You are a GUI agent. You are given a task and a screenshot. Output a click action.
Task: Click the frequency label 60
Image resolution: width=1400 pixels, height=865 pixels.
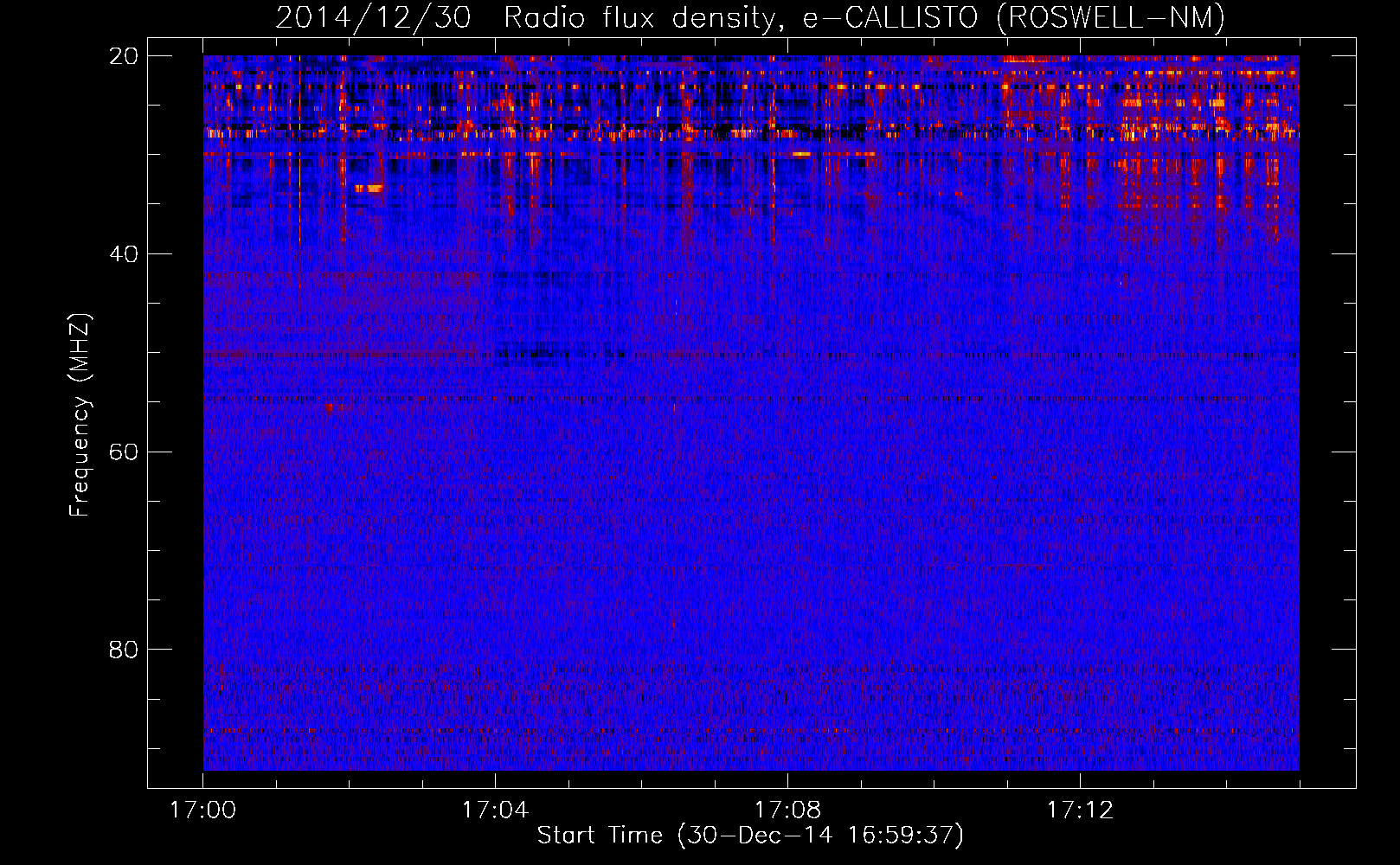tap(124, 452)
